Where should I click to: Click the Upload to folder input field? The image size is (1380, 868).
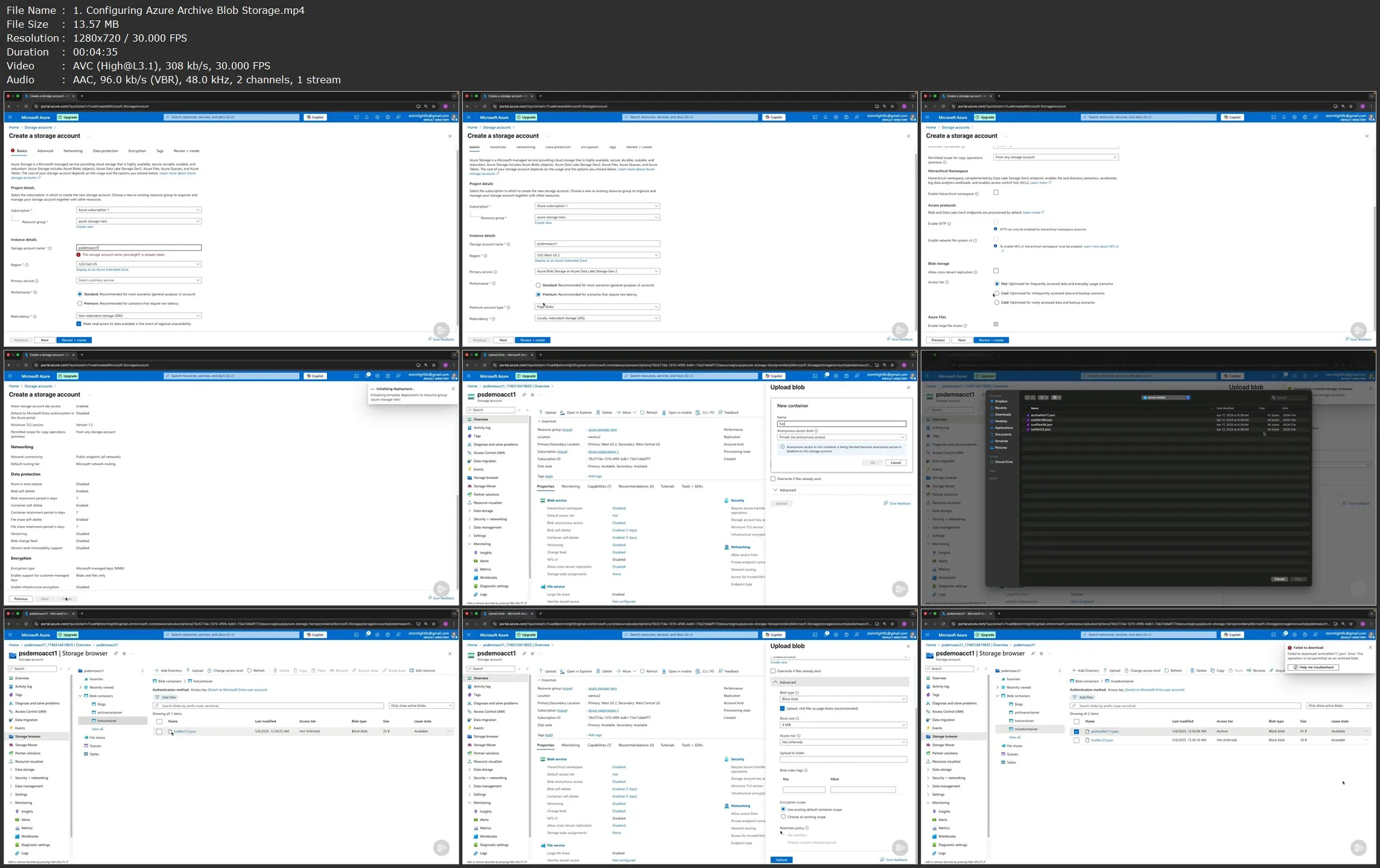[844, 759]
